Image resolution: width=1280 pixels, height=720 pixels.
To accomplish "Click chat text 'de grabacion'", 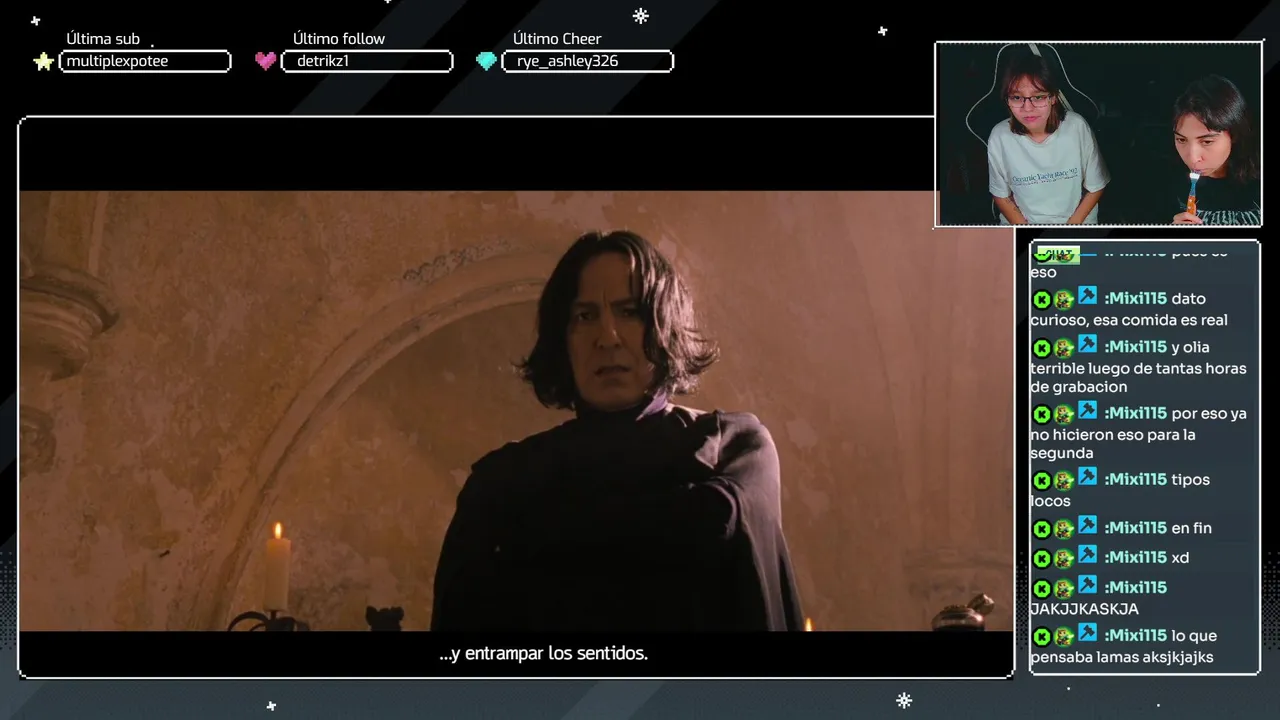I will pyautogui.click(x=1079, y=388).
